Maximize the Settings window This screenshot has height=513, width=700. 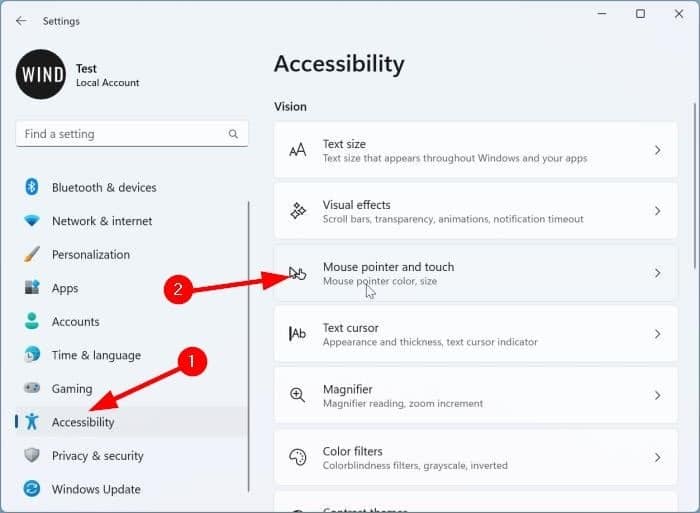click(641, 14)
